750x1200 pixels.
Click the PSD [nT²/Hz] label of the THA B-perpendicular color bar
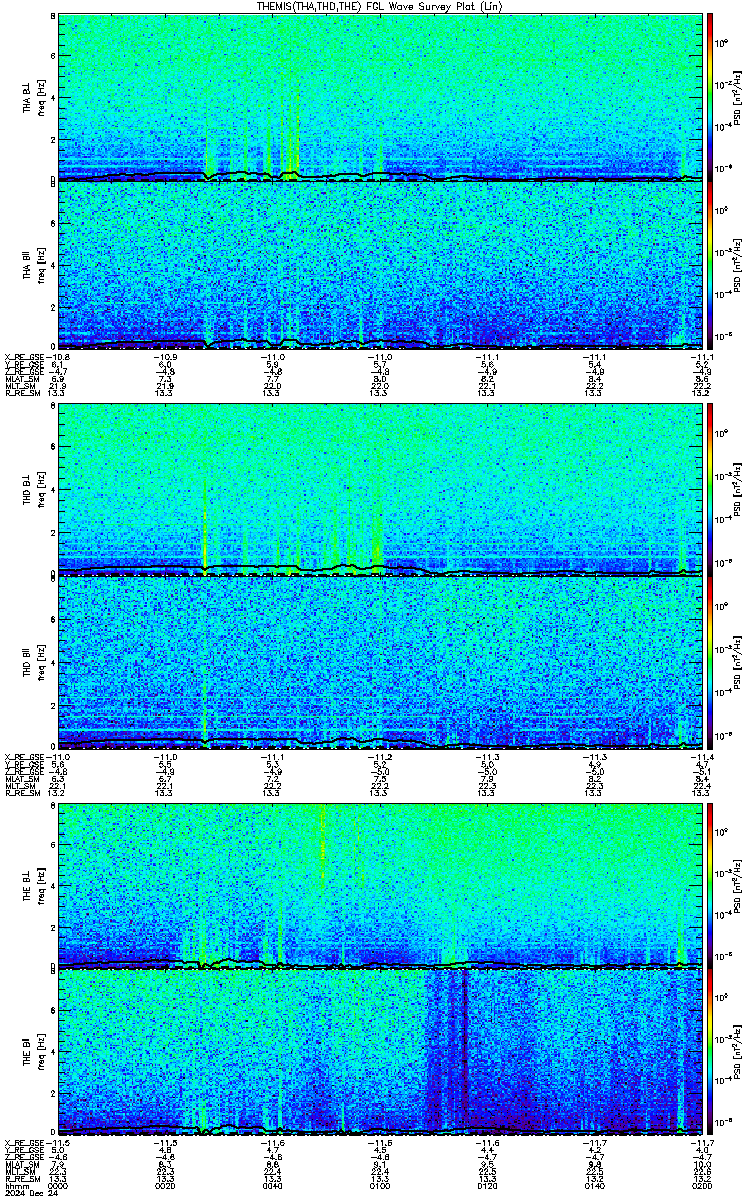point(738,96)
